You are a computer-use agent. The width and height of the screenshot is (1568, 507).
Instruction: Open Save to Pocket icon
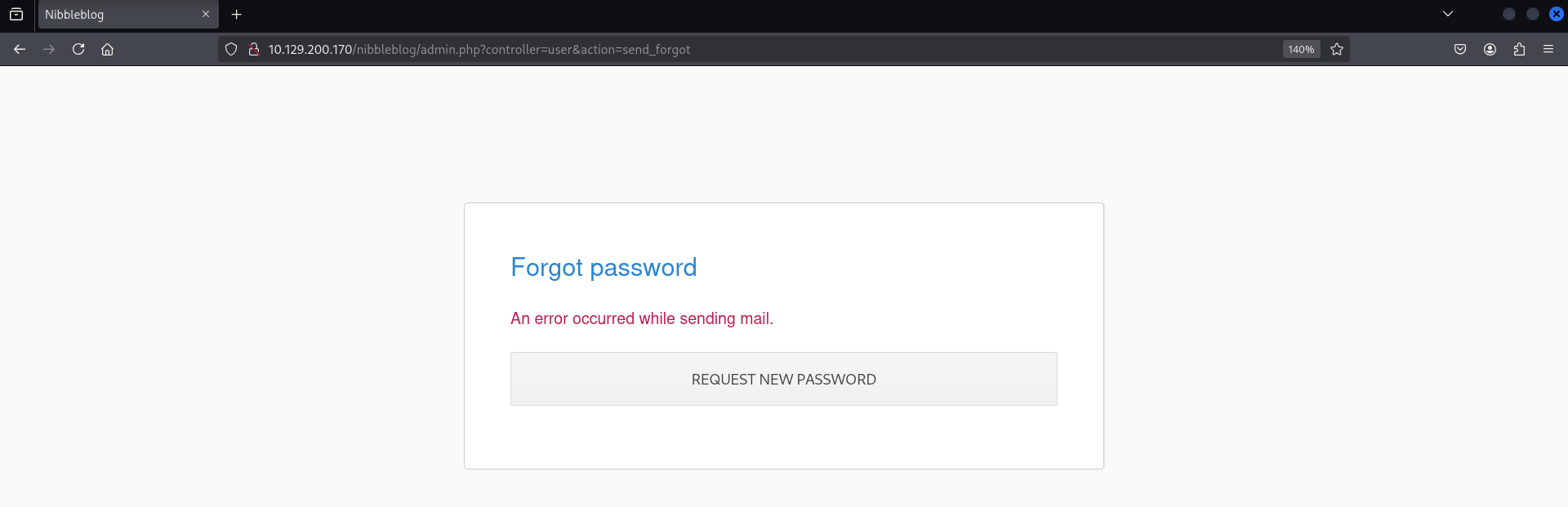click(x=1460, y=49)
